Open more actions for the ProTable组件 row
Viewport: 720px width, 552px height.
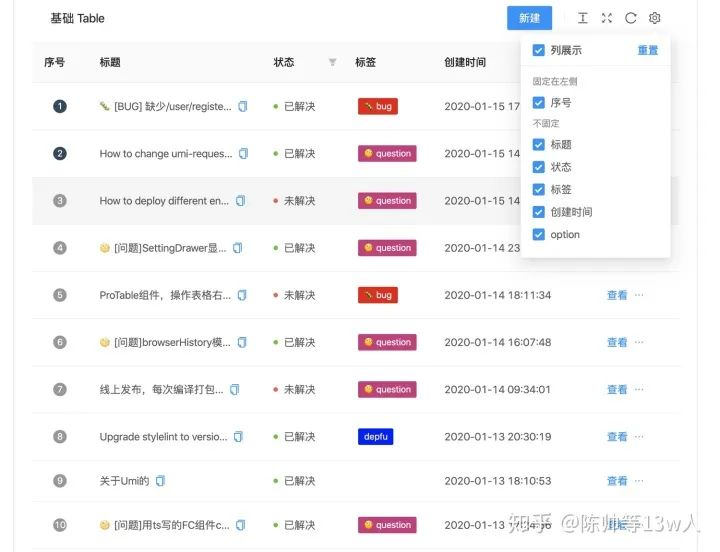point(639,295)
